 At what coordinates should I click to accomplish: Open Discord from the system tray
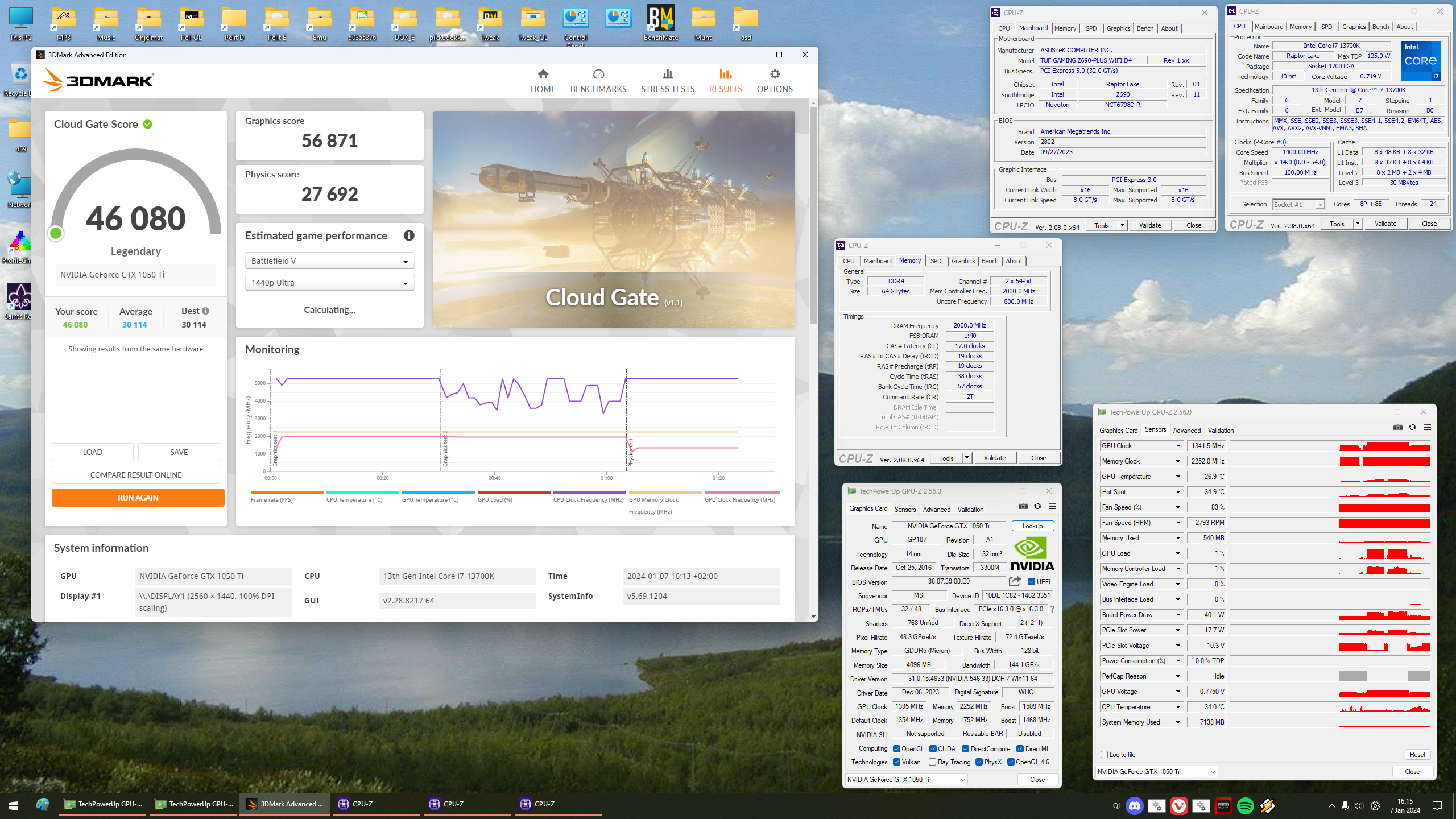click(x=1135, y=805)
